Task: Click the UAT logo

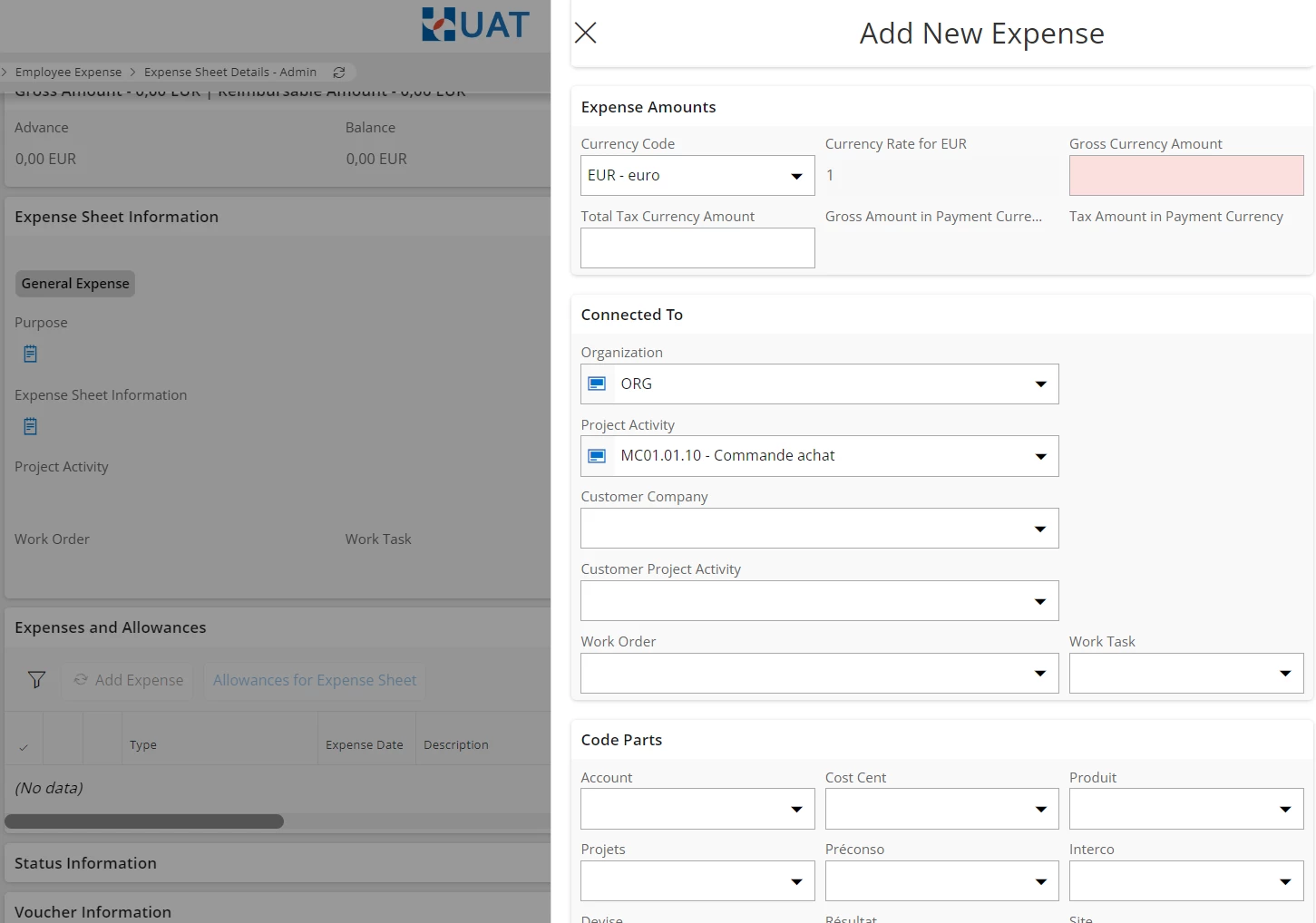Action: point(475,24)
